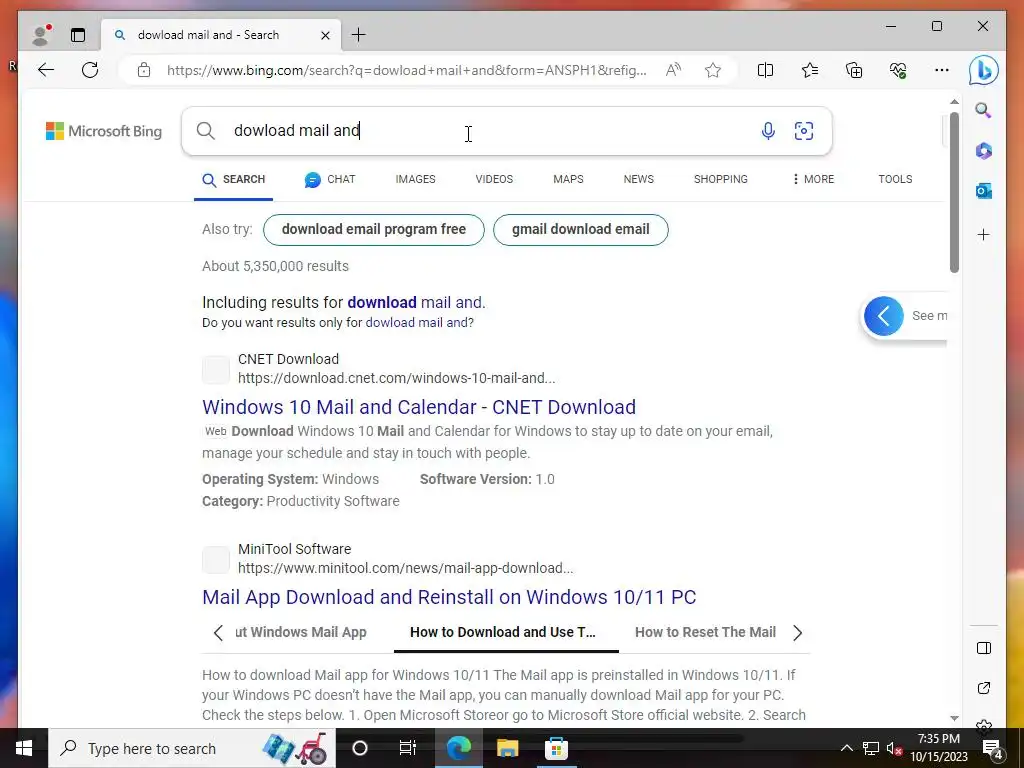The width and height of the screenshot is (1024, 768).
Task: Switch to the NEWS tab
Action: click(x=639, y=179)
